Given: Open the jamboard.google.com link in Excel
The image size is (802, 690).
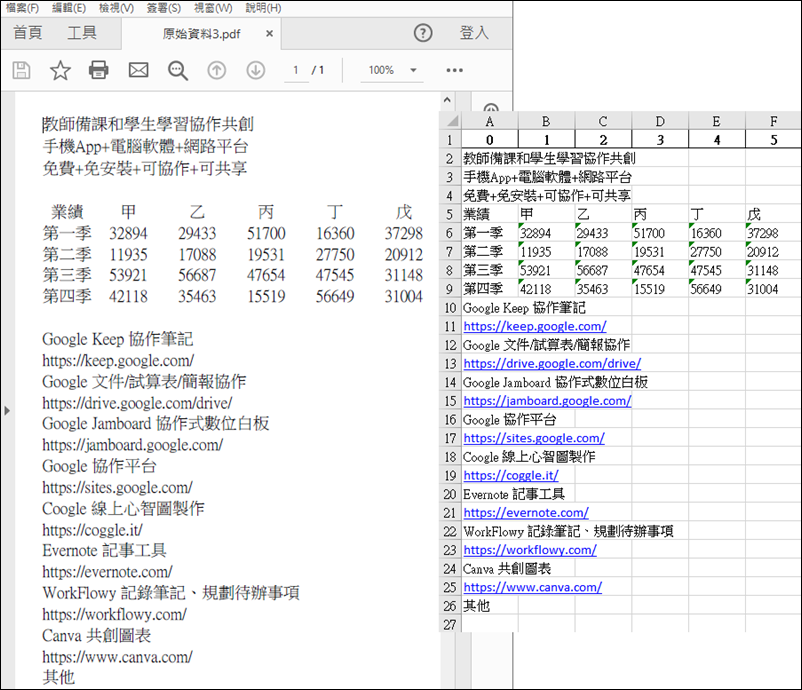Looking at the screenshot, I should point(547,401).
